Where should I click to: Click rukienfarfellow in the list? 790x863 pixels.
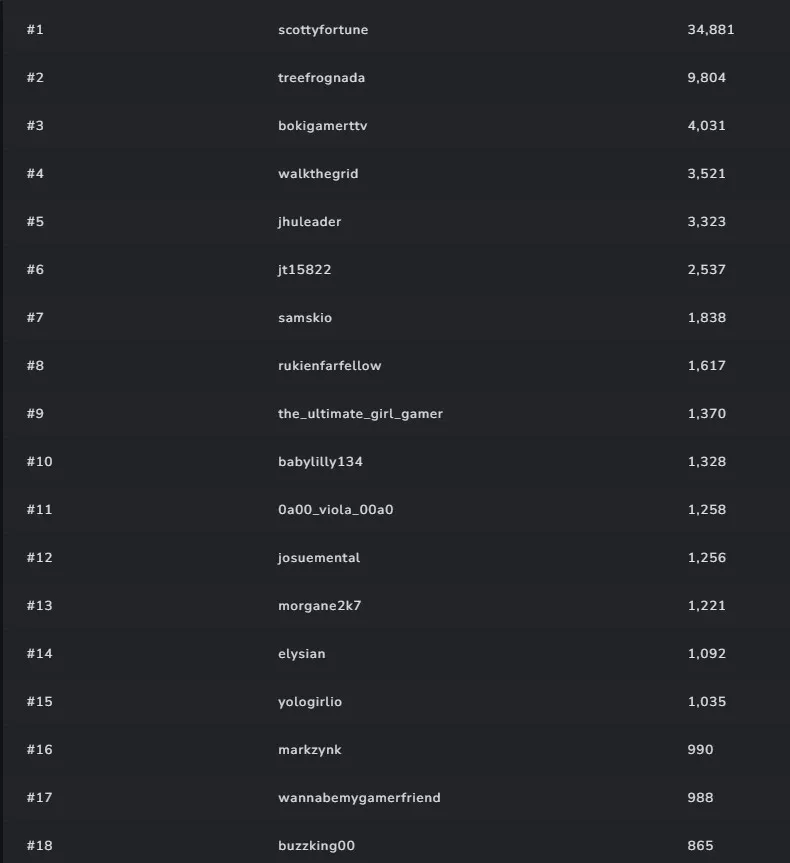tap(329, 366)
